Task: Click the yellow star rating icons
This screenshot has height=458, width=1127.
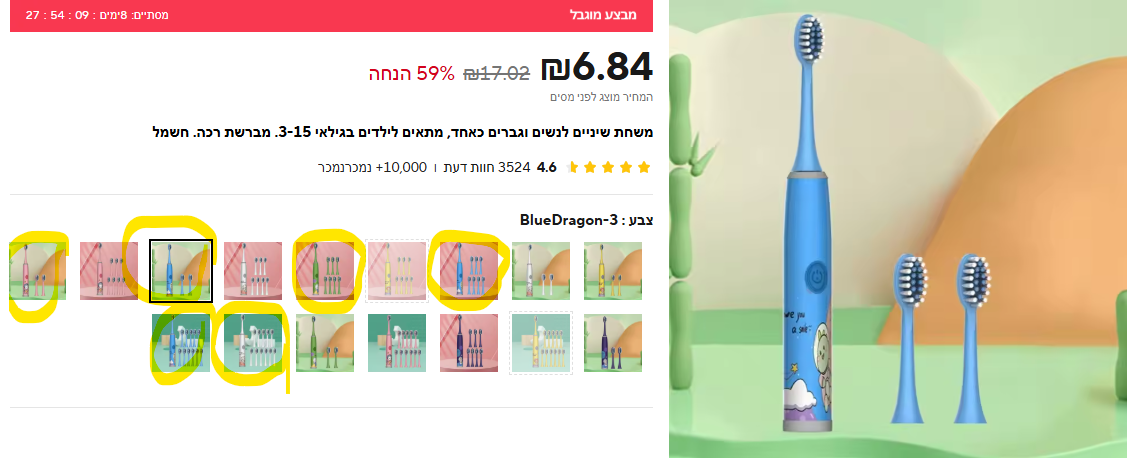Action: [608, 168]
